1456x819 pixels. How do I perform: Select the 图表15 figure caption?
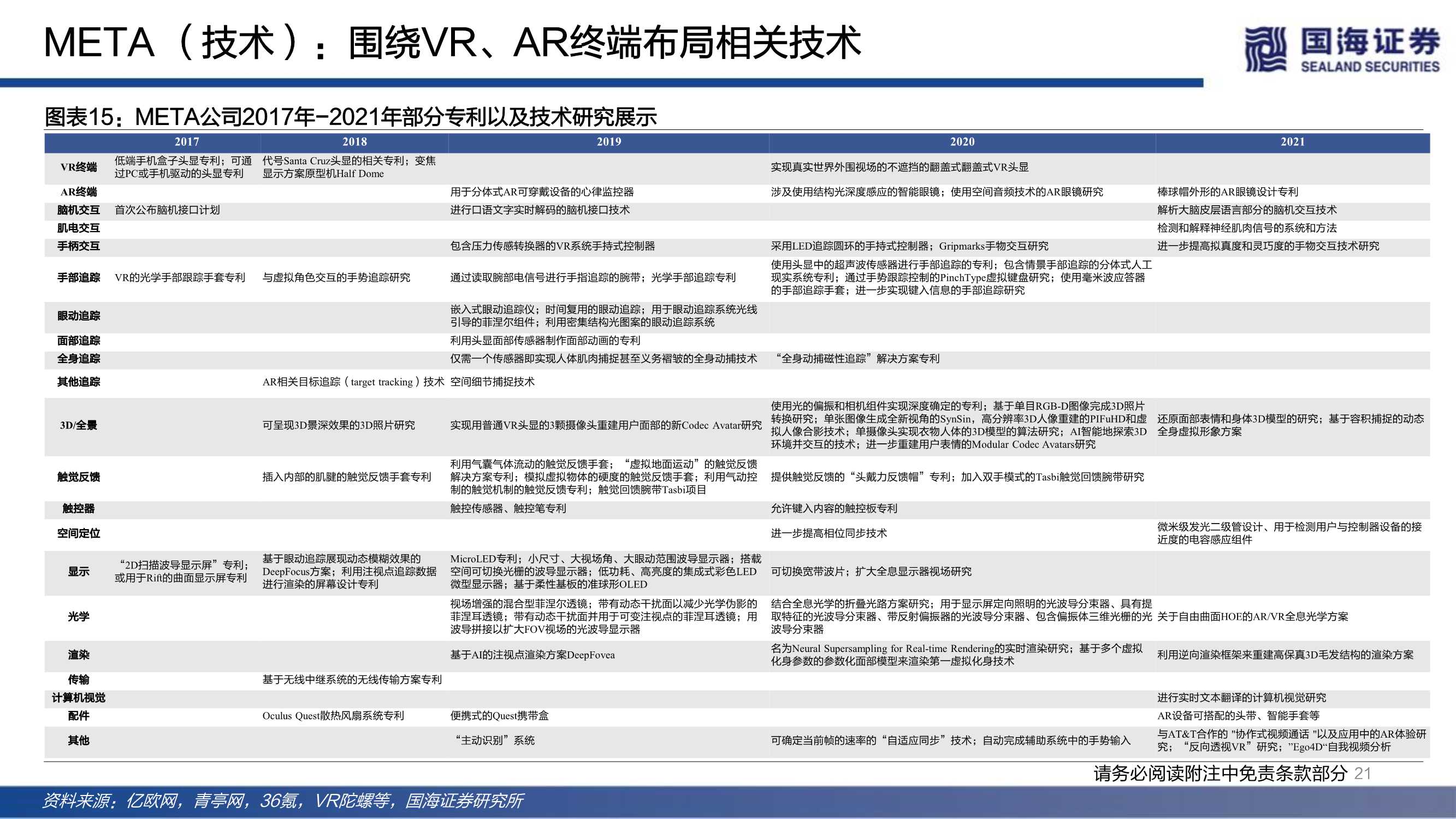[x=351, y=117]
